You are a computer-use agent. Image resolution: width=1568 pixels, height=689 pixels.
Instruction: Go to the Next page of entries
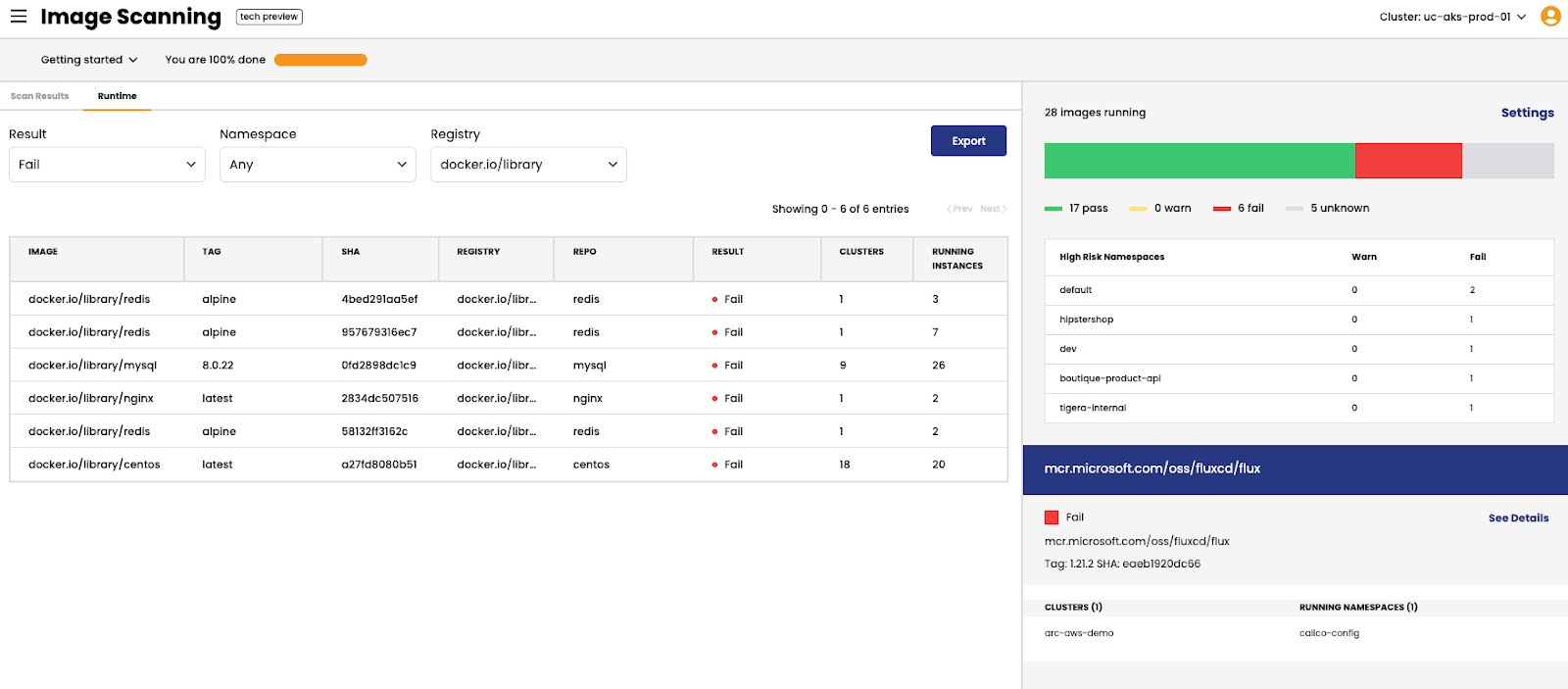point(993,209)
